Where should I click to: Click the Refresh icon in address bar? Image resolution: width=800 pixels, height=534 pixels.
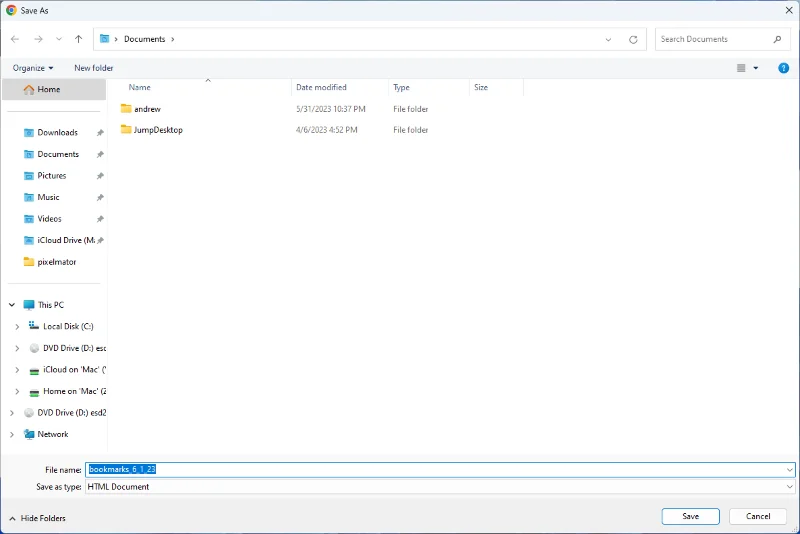click(633, 39)
